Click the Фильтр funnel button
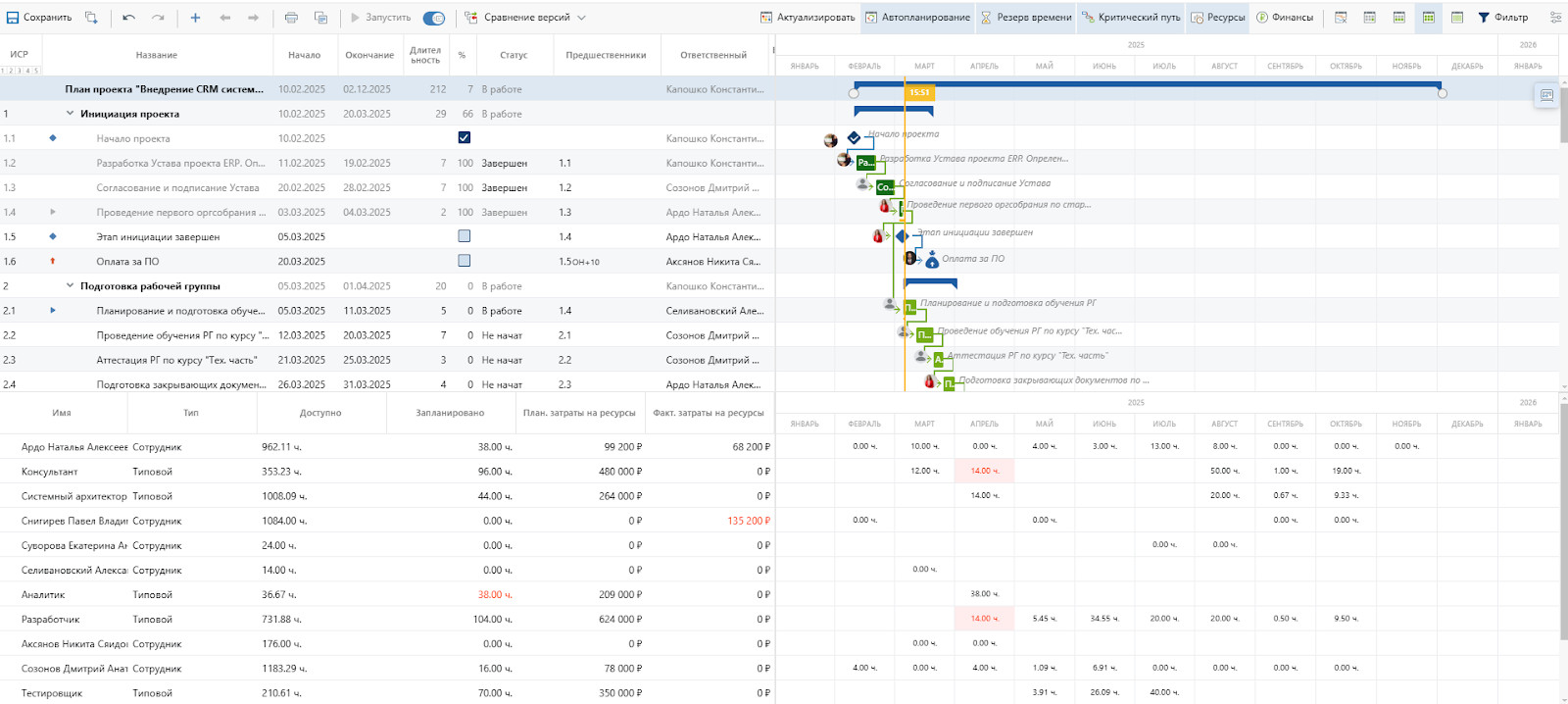This screenshot has width=1568, height=704. (x=1503, y=18)
